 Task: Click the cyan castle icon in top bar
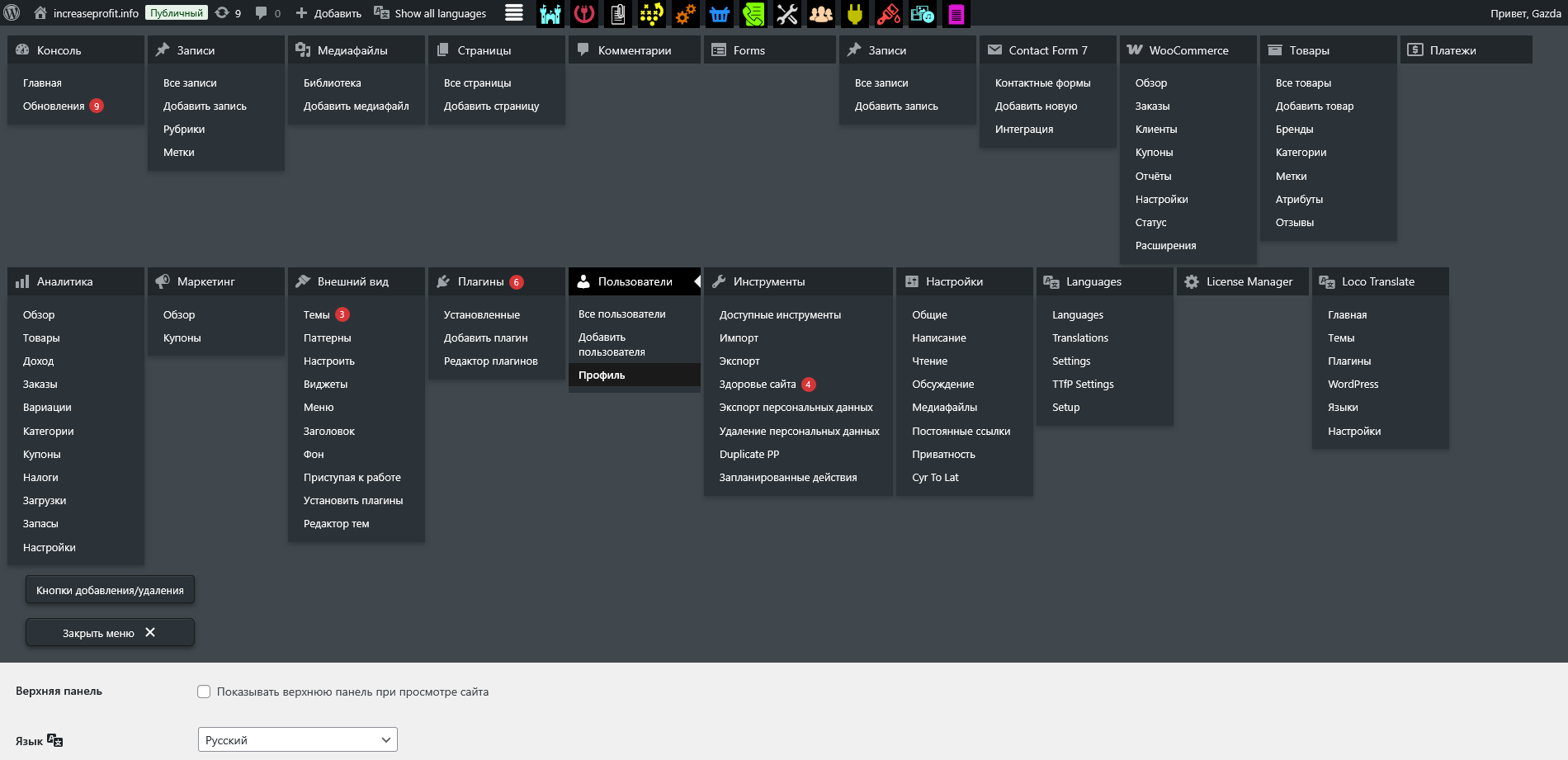[550, 13]
